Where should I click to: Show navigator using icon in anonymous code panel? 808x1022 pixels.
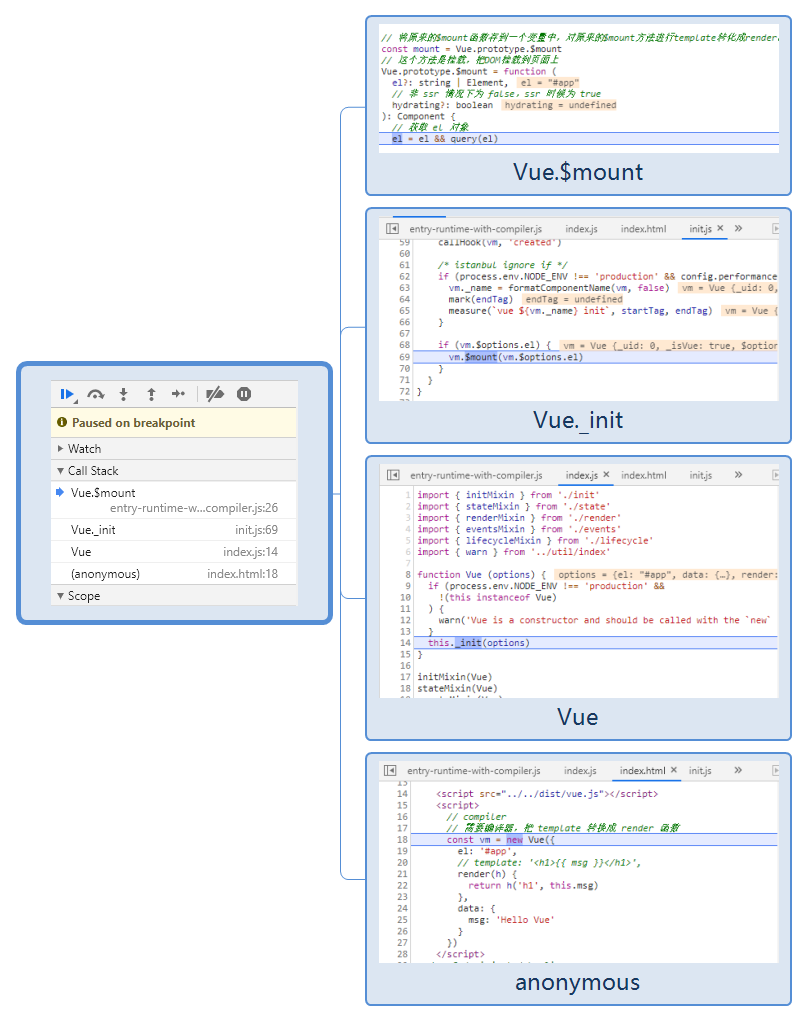390,770
